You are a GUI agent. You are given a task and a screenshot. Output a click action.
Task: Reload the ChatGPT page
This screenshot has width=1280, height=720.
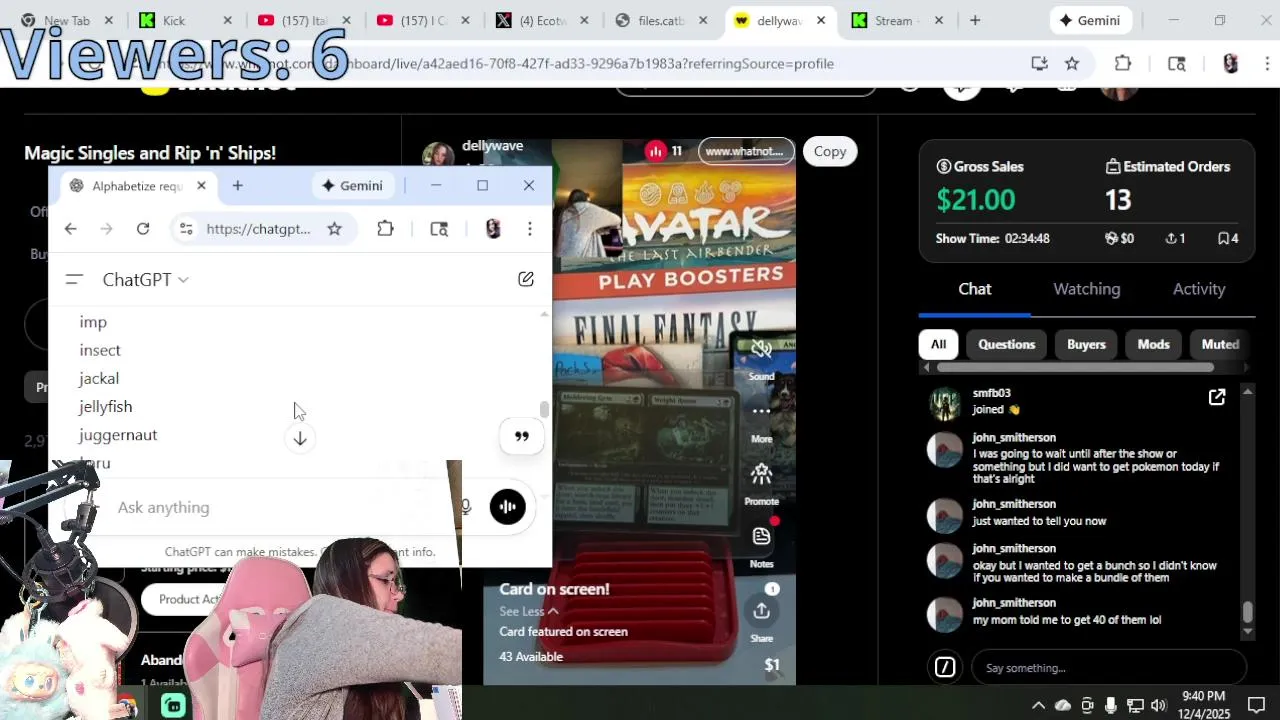pyautogui.click(x=143, y=229)
